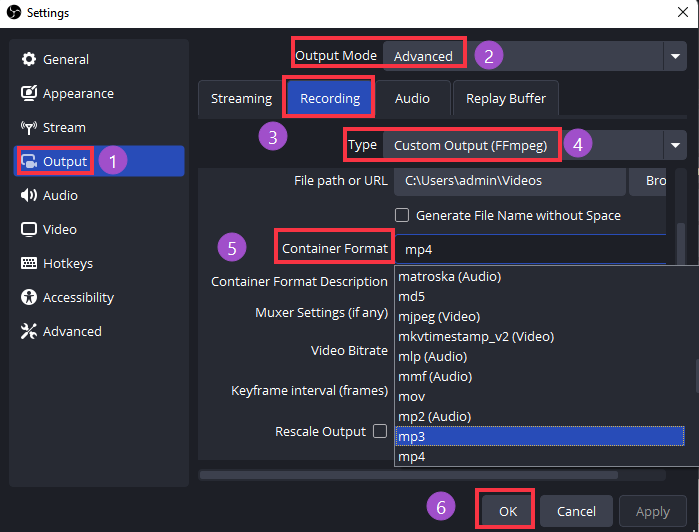Toggle the Rescale Output checkbox
Image resolution: width=699 pixels, height=532 pixels.
pos(380,431)
